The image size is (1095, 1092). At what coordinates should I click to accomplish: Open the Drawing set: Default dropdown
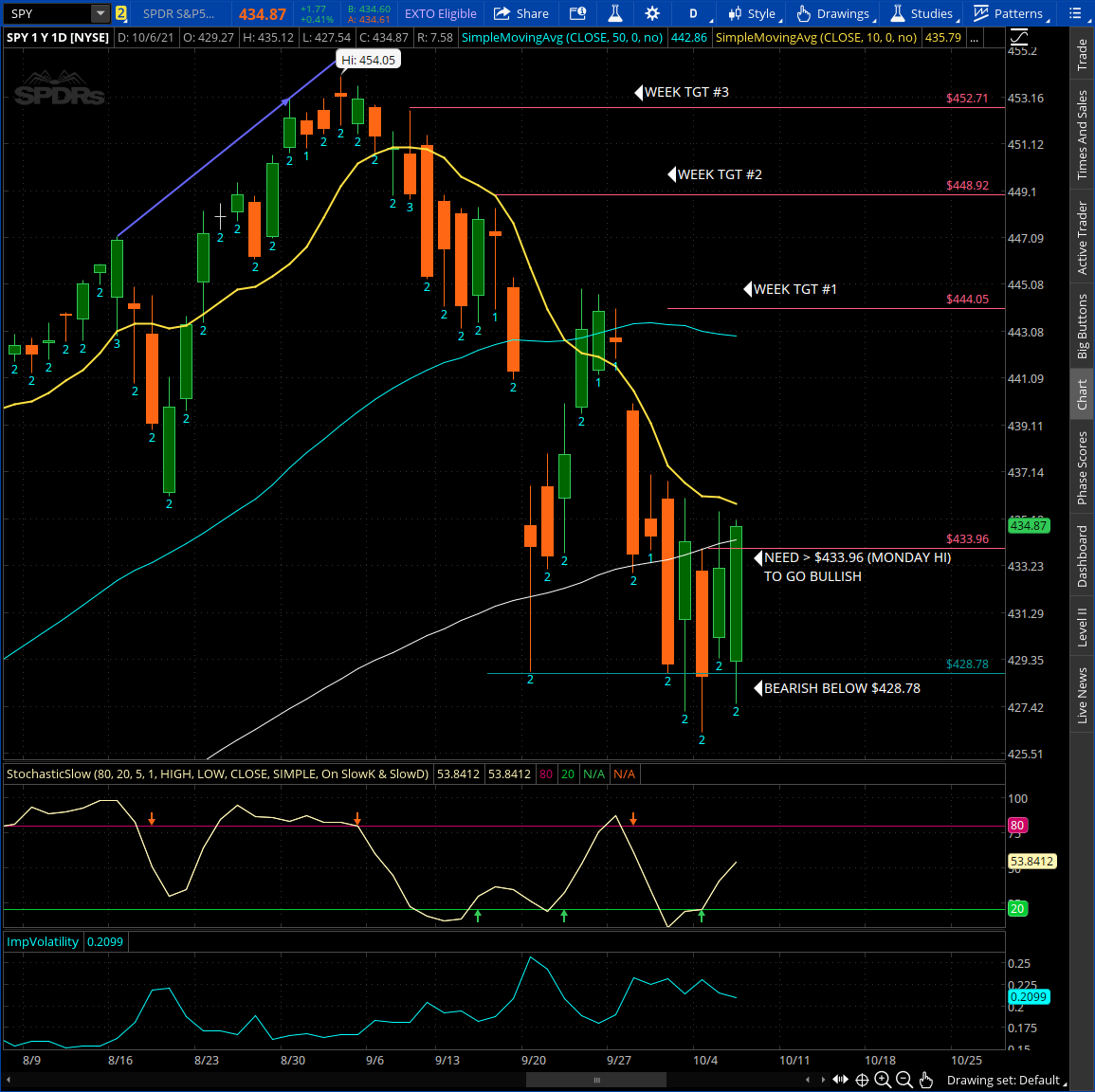coord(1006,1080)
